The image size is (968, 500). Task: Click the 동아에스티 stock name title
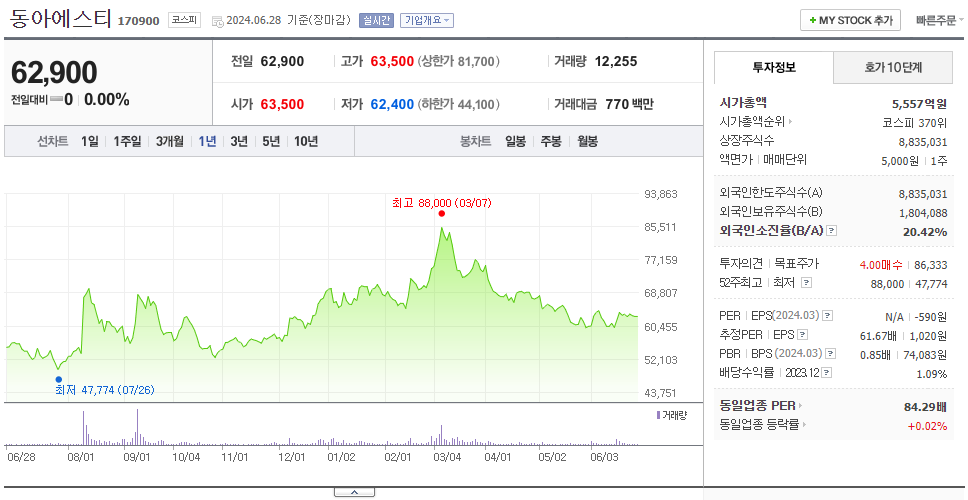(x=59, y=20)
